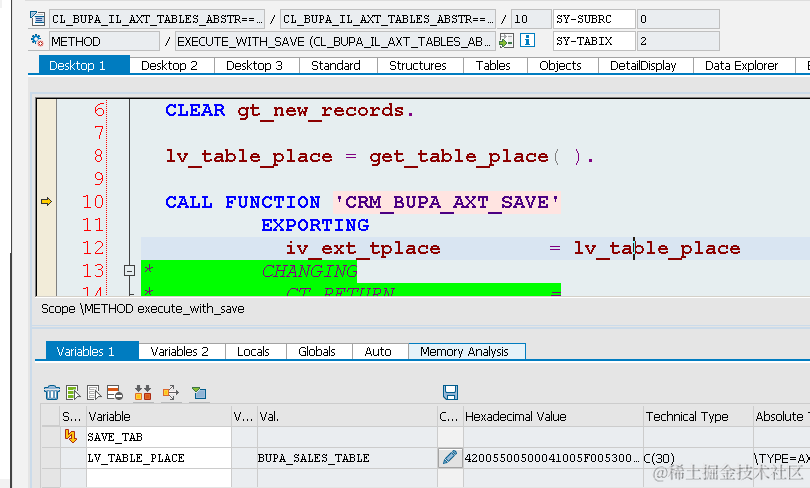Image resolution: width=810 pixels, height=488 pixels.
Task: Click the SY-SUBRC value field showing 0
Action: 678,19
